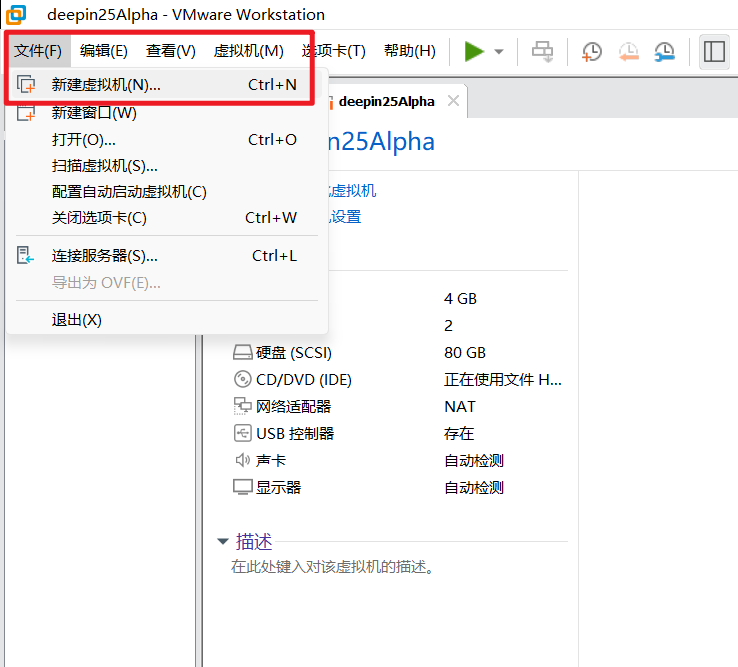
Task: Click the green power on play button
Action: [474, 51]
